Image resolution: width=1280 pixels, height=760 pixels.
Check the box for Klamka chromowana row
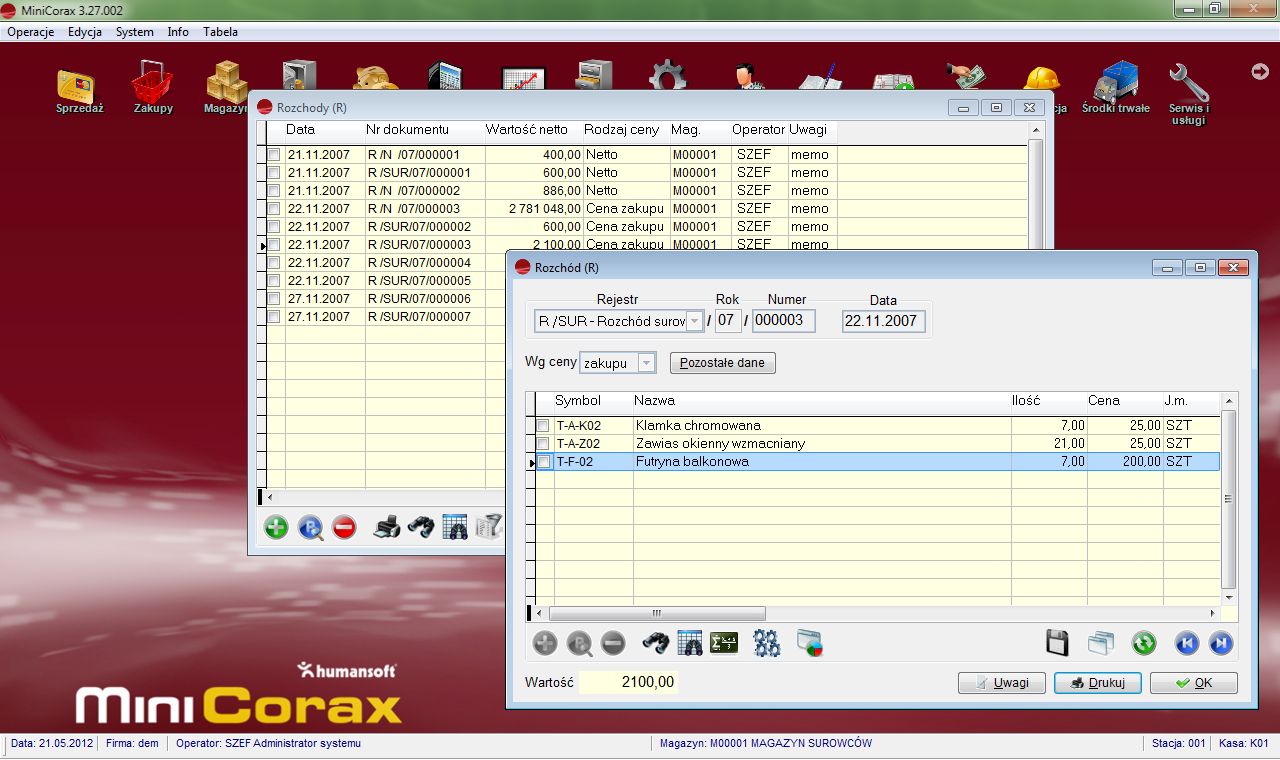pyautogui.click(x=543, y=426)
